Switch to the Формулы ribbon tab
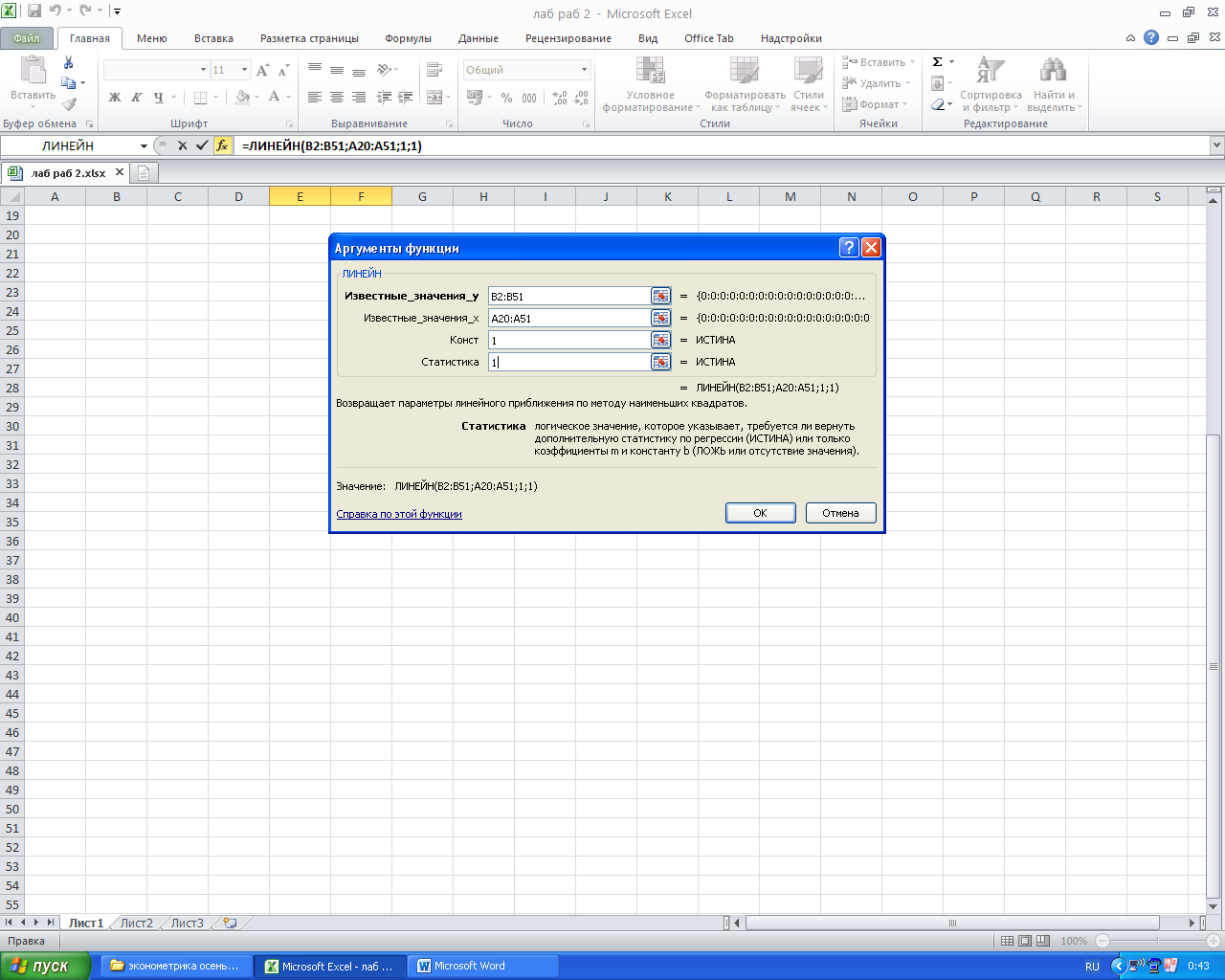The height and width of the screenshot is (980, 1225). pyautogui.click(x=409, y=38)
